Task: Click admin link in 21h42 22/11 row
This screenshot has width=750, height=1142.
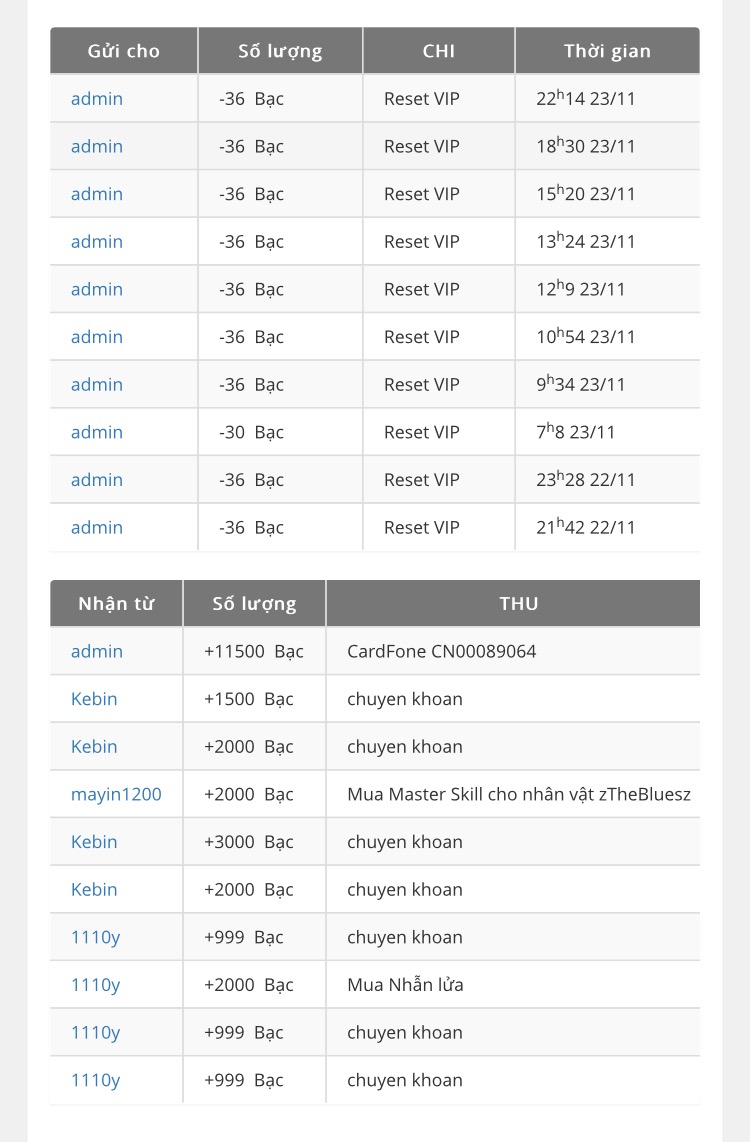Action: point(97,527)
